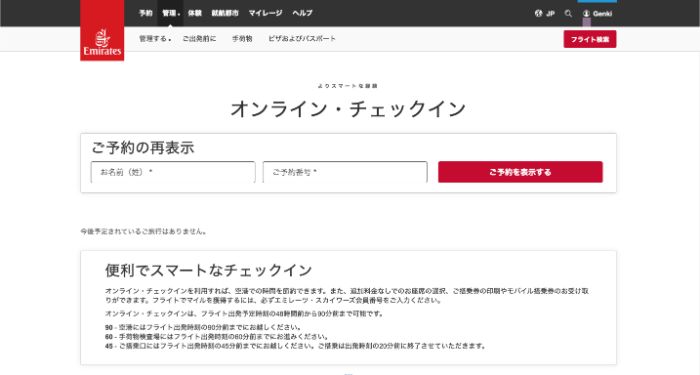Open the search magnifier icon
Image resolution: width=700 pixels, height=375 pixels.
(x=568, y=13)
